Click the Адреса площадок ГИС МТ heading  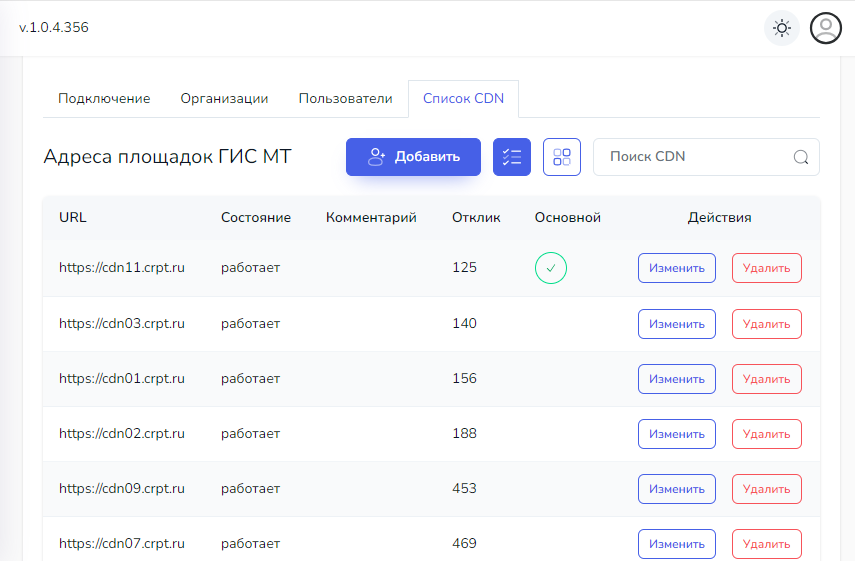pos(167,157)
